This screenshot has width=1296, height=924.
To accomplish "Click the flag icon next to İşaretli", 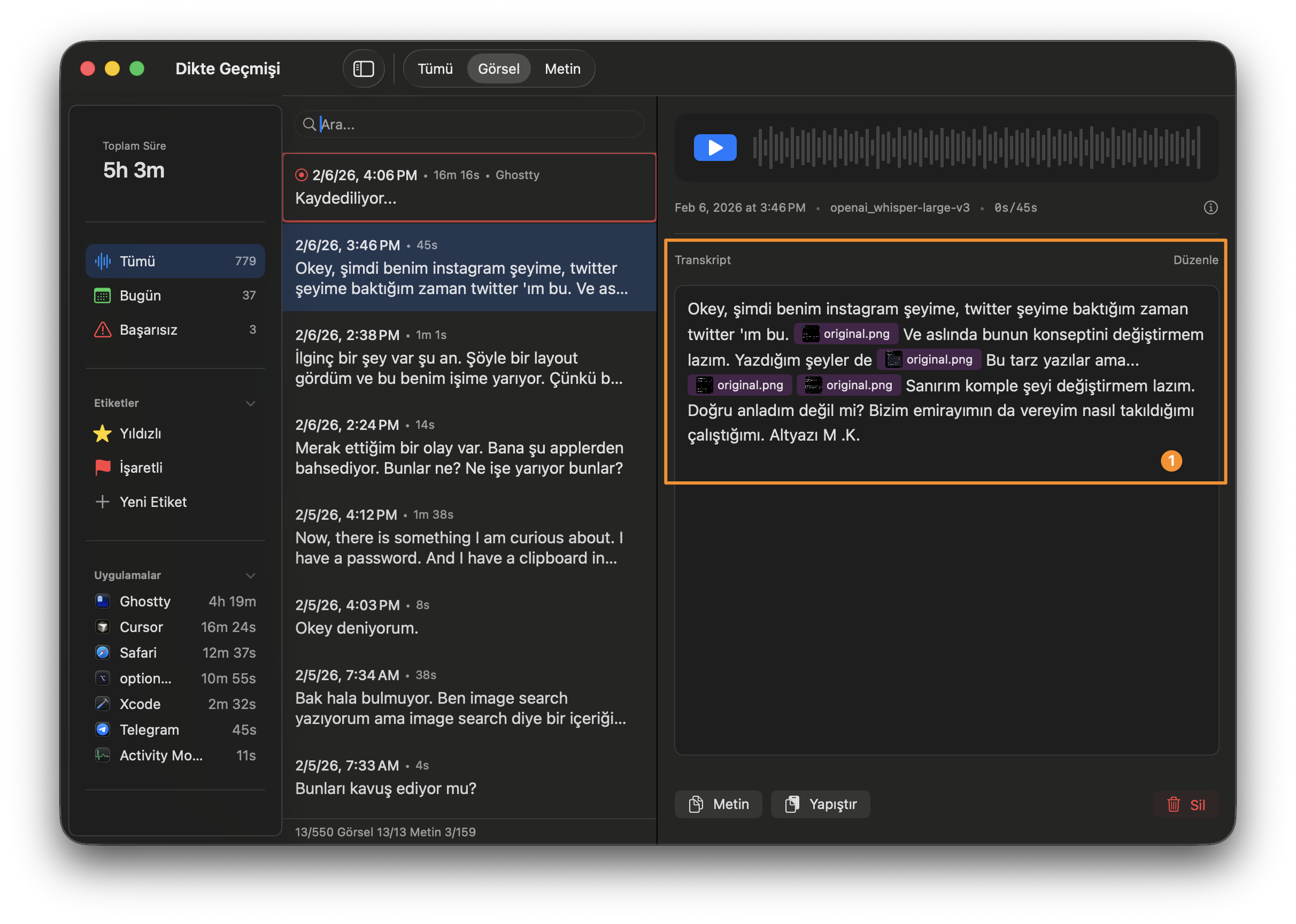I will [x=103, y=467].
